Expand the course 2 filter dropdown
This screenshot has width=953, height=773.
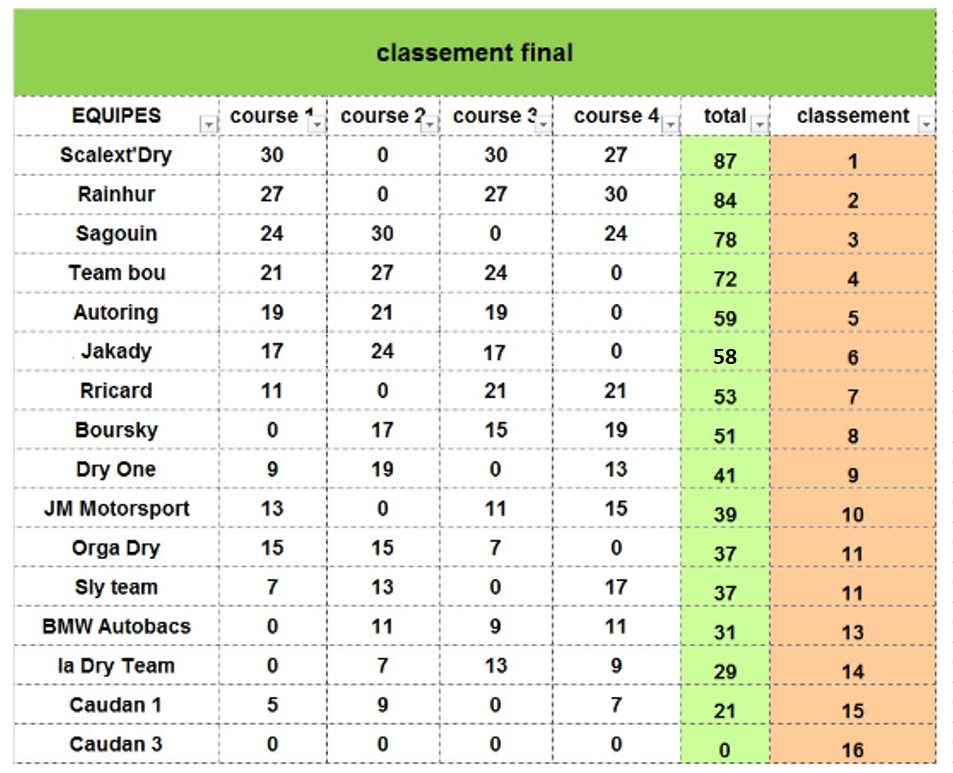click(429, 125)
